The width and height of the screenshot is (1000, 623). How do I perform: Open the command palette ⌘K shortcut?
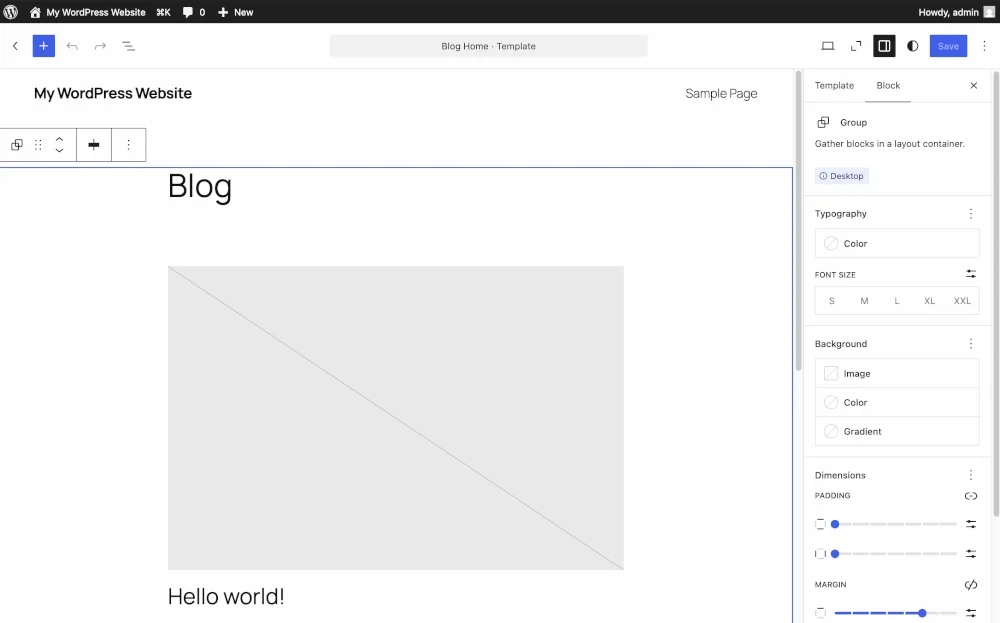163,12
